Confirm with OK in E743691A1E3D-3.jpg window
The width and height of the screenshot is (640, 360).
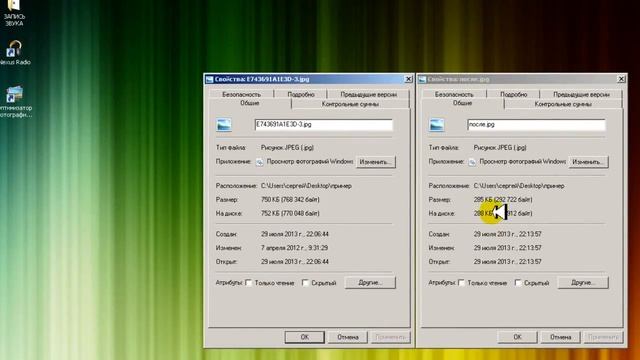(304, 337)
